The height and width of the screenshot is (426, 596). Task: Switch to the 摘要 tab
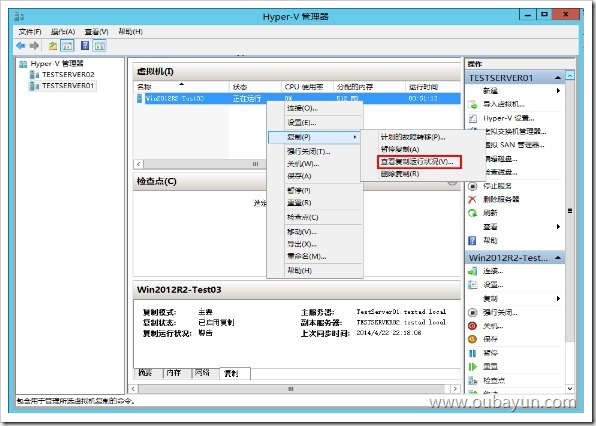[x=149, y=373]
